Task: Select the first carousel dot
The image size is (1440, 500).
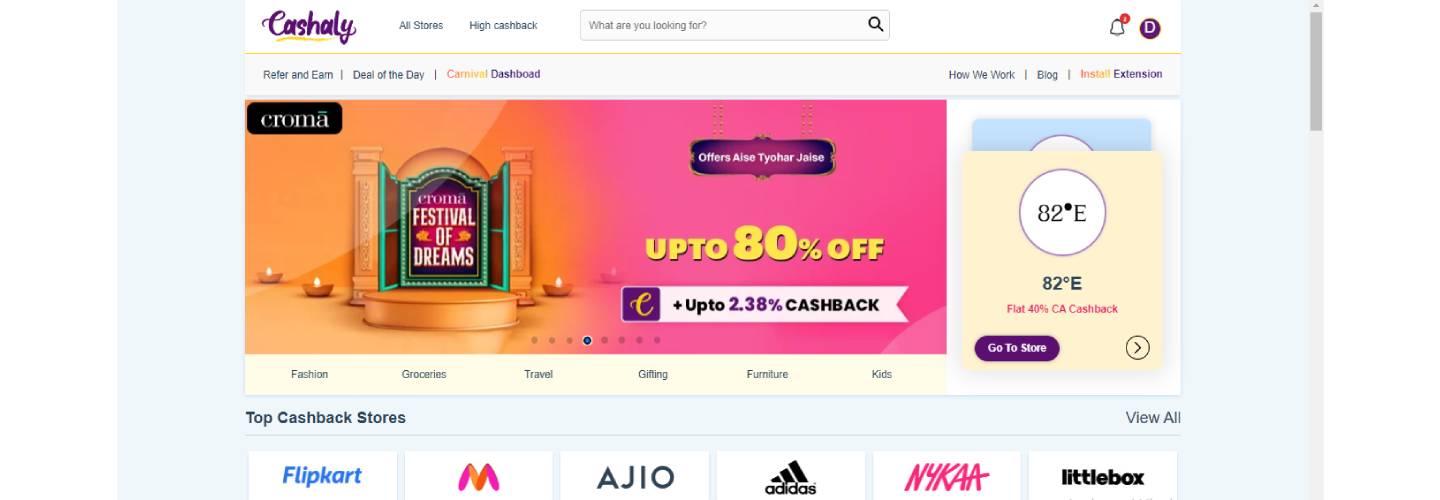Action: (x=534, y=340)
